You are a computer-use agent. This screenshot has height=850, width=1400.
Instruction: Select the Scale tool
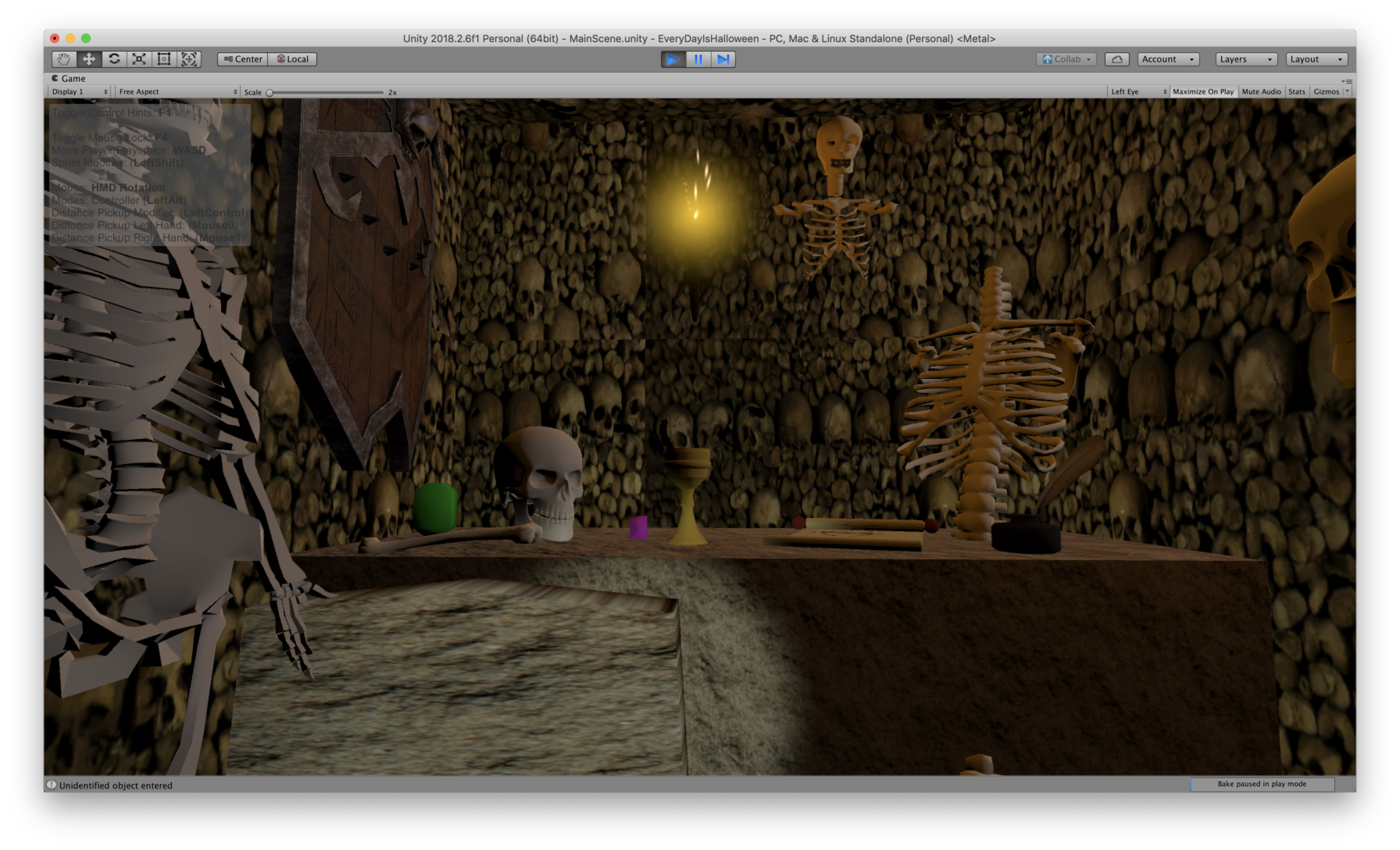click(139, 59)
